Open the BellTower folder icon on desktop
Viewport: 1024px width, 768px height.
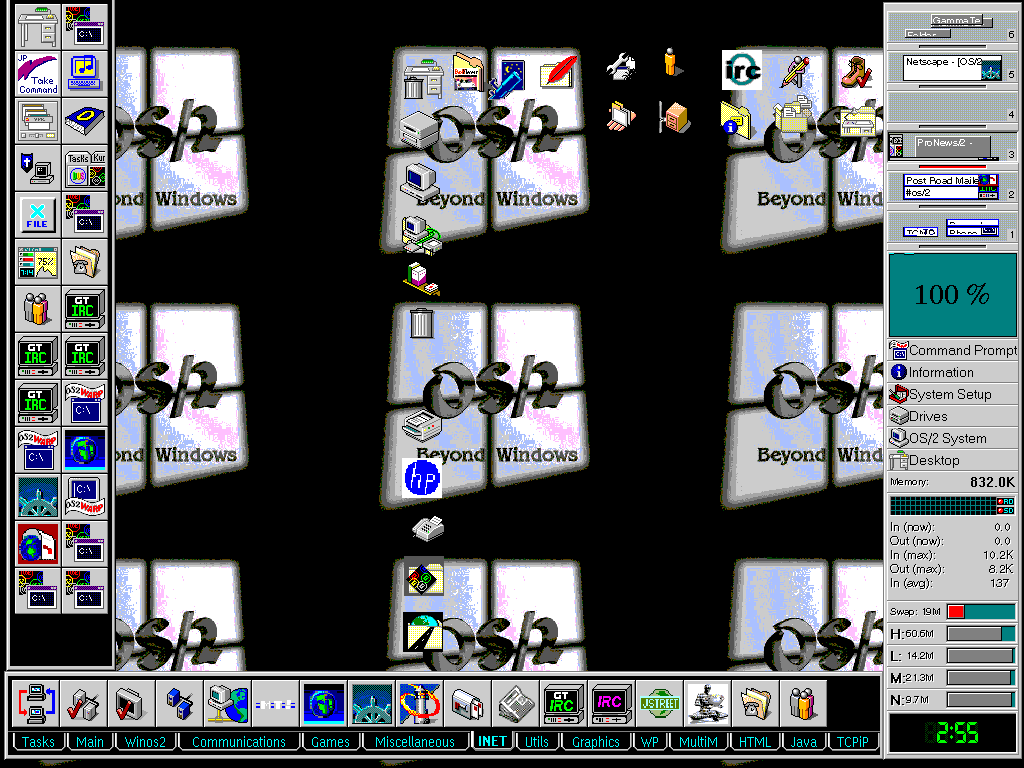pos(469,72)
